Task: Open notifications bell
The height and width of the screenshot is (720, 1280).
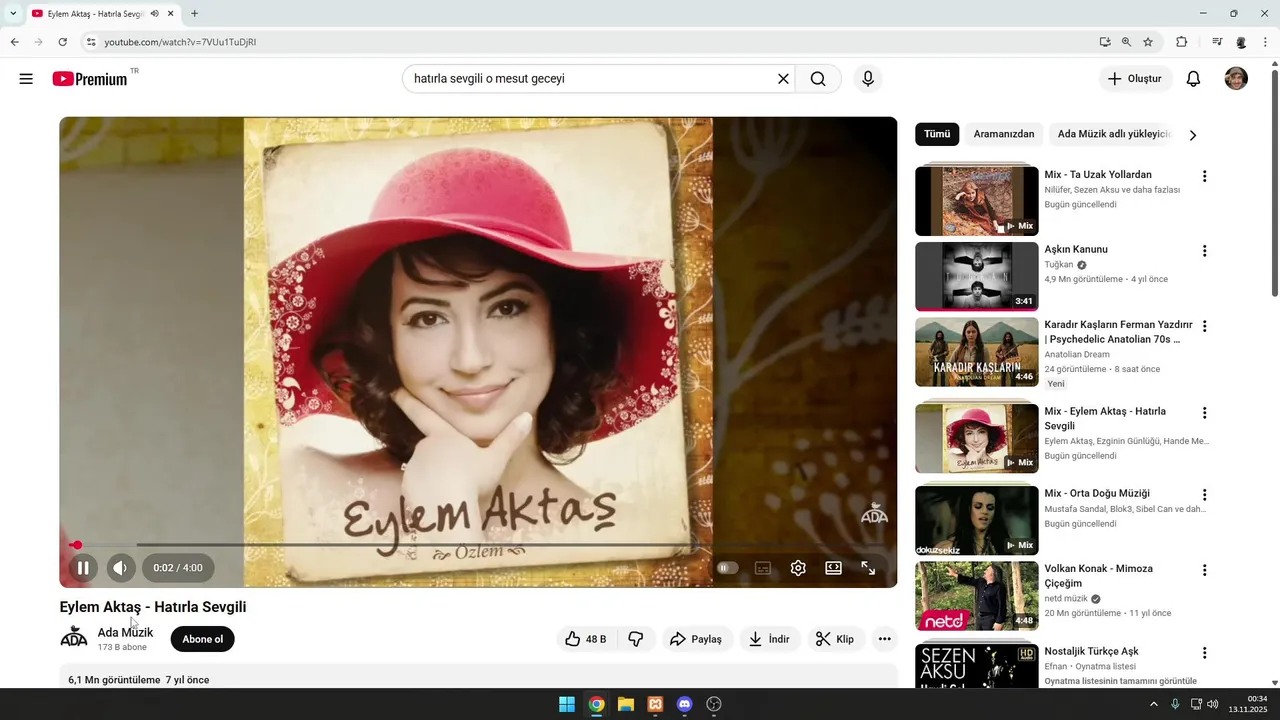Action: [x=1193, y=79]
